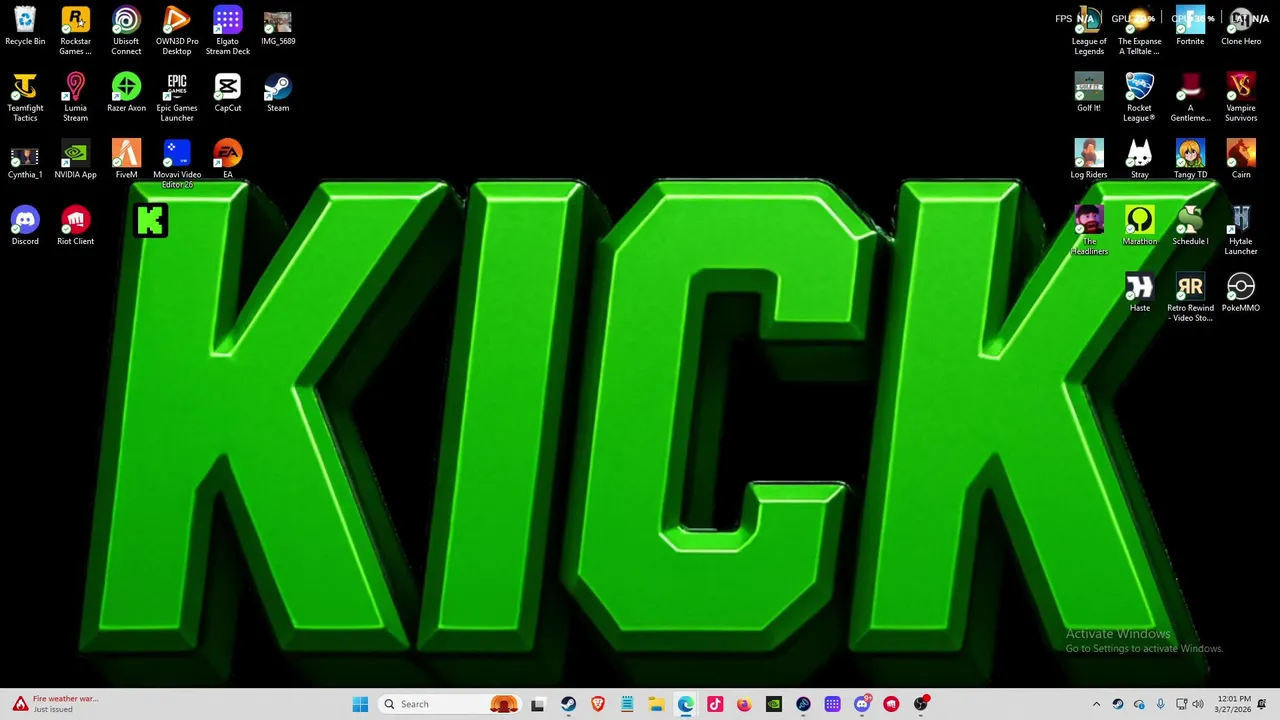Open File Explorer from the taskbar
This screenshot has width=1280, height=720.
click(x=656, y=704)
